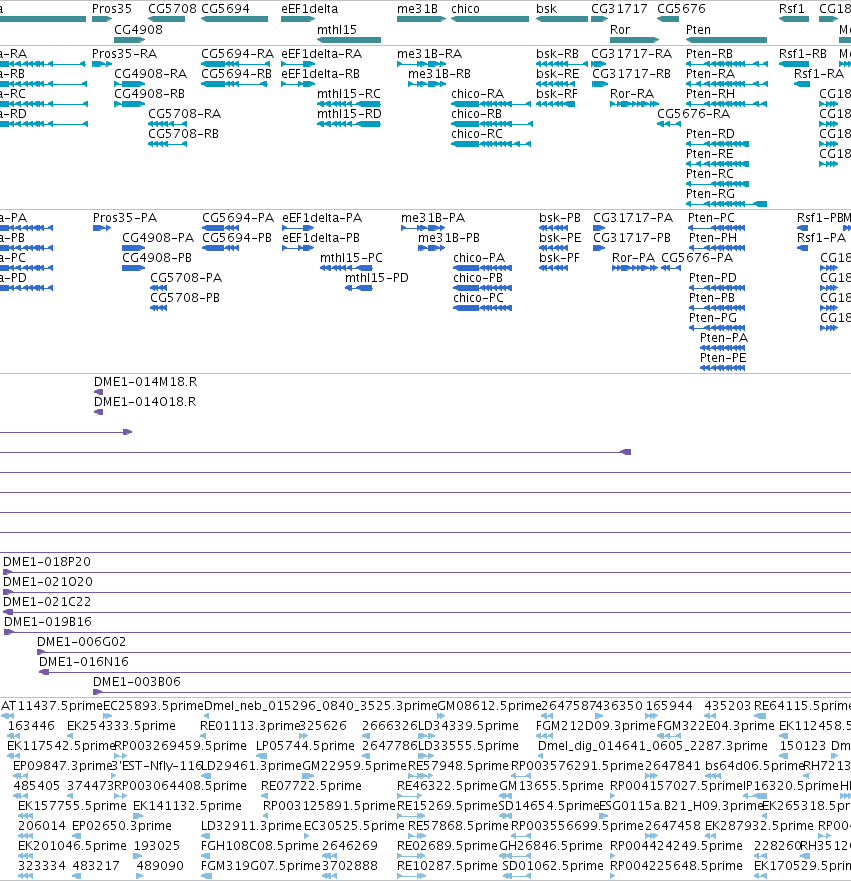This screenshot has height=881, width=851.
Task: Select protein Pten-PA
Action: coord(723,348)
